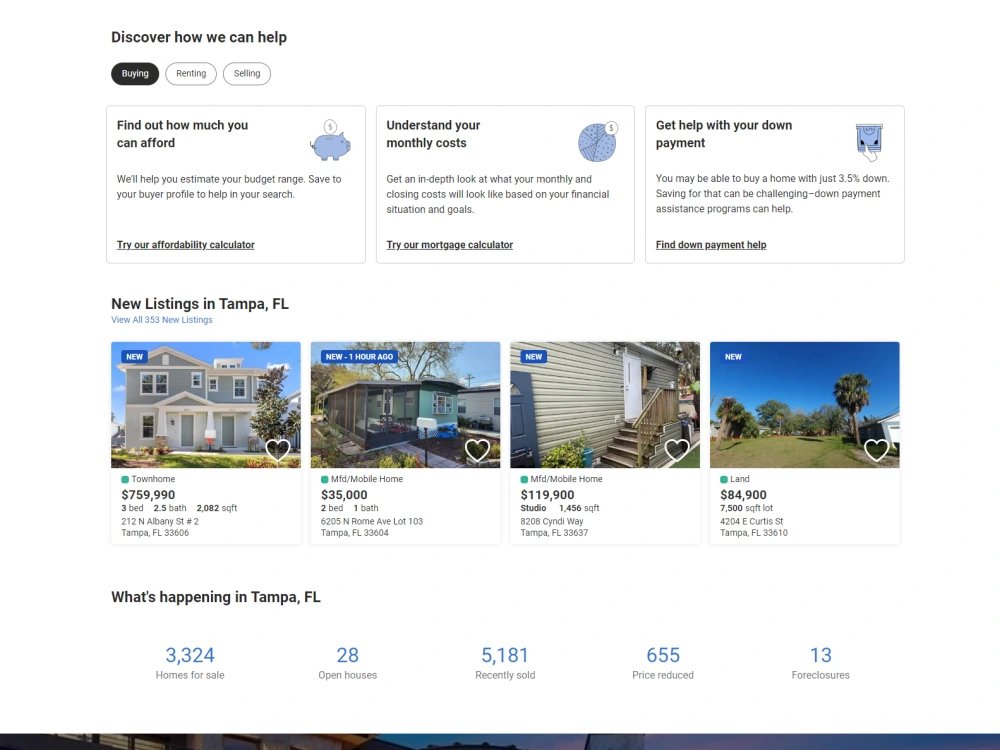Screen dimensions: 1000x750
Task: Select the Buying tab
Action: [135, 73]
